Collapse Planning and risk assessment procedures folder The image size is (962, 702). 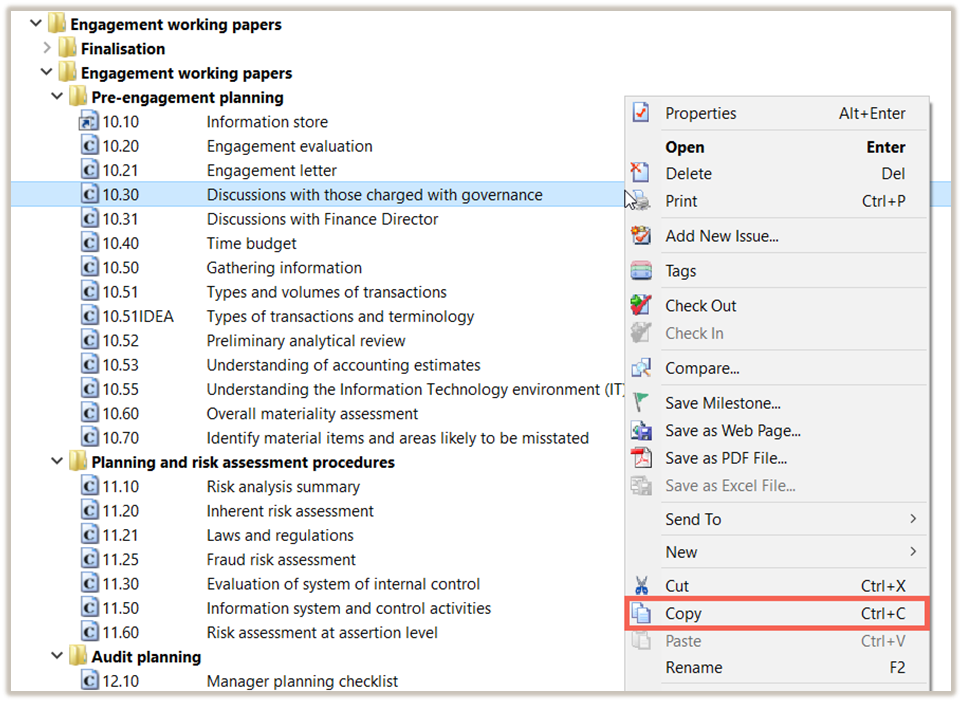click(x=57, y=462)
